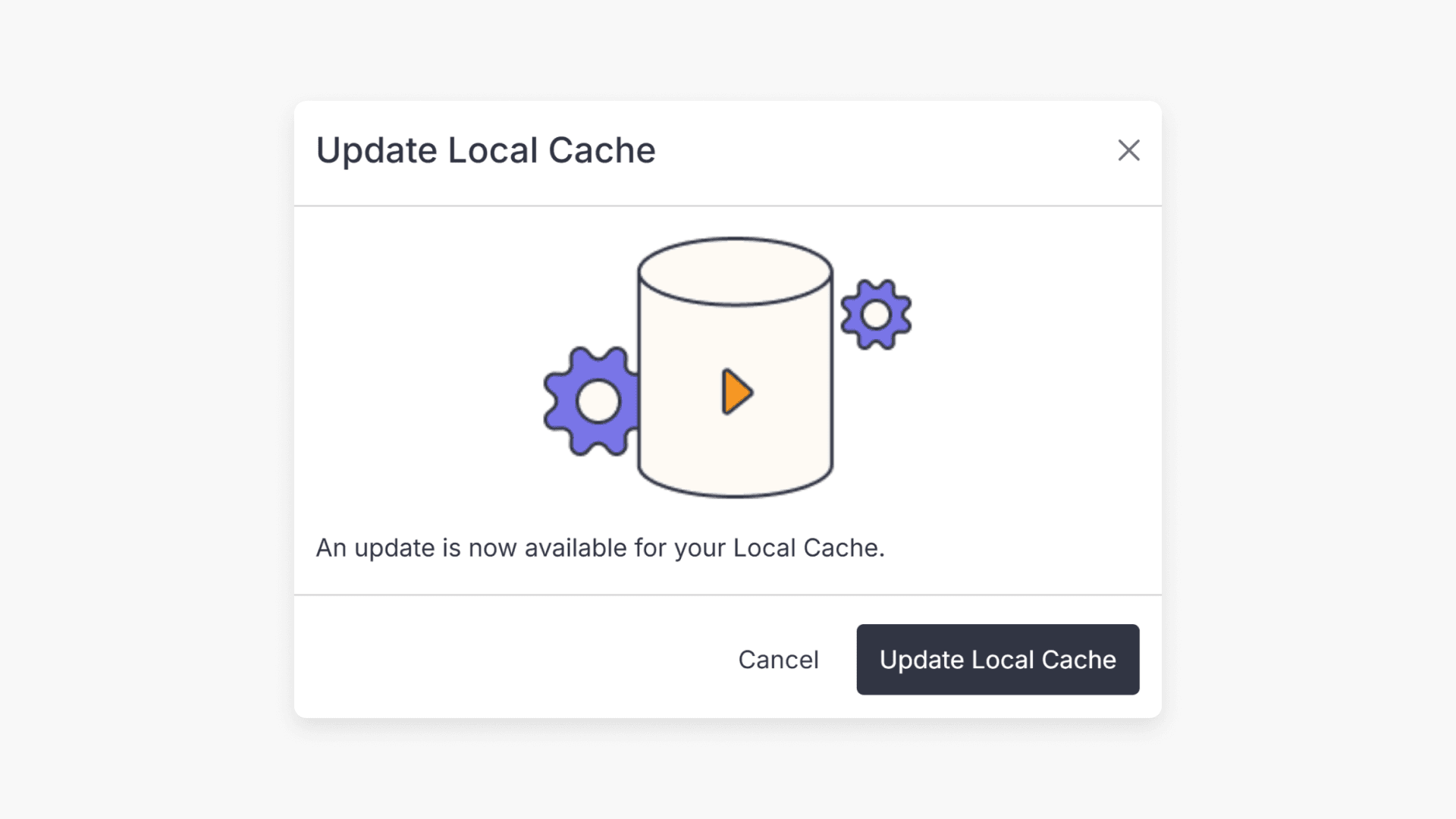This screenshot has width=1456, height=819.
Task: Click the dark confirm button on the right
Action: (997, 660)
